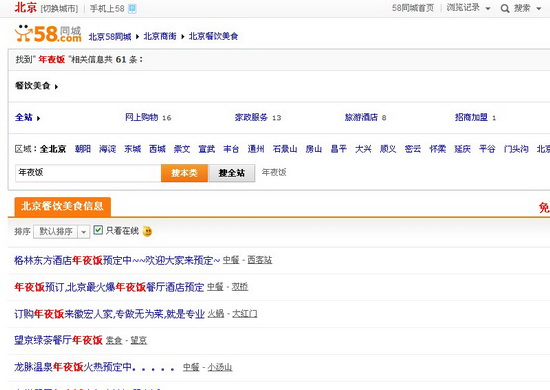Open 北京商街 breadcrumb link

pyautogui.click(x=160, y=36)
